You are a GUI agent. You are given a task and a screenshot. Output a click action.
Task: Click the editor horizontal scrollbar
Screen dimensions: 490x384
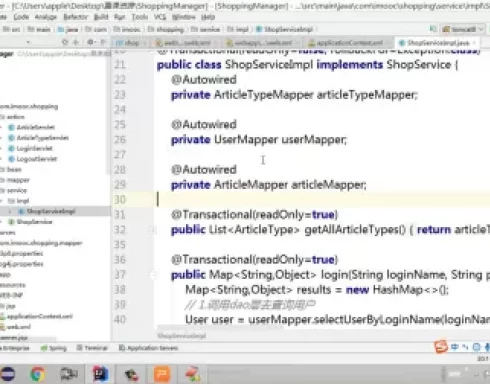220,327
